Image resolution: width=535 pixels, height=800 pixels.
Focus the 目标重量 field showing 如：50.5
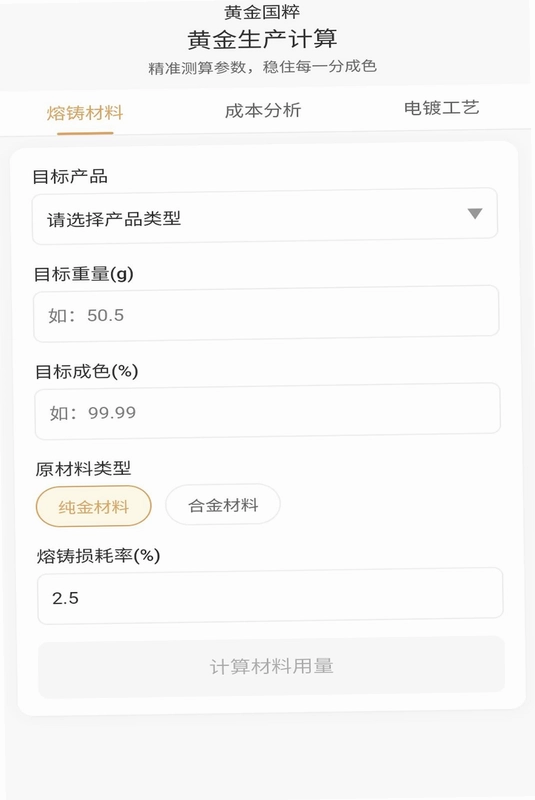(x=266, y=313)
